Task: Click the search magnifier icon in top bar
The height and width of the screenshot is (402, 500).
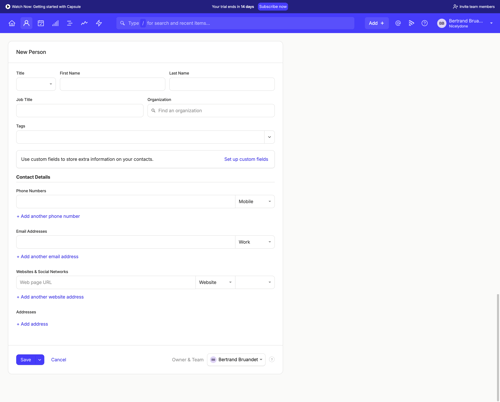Action: [x=122, y=23]
